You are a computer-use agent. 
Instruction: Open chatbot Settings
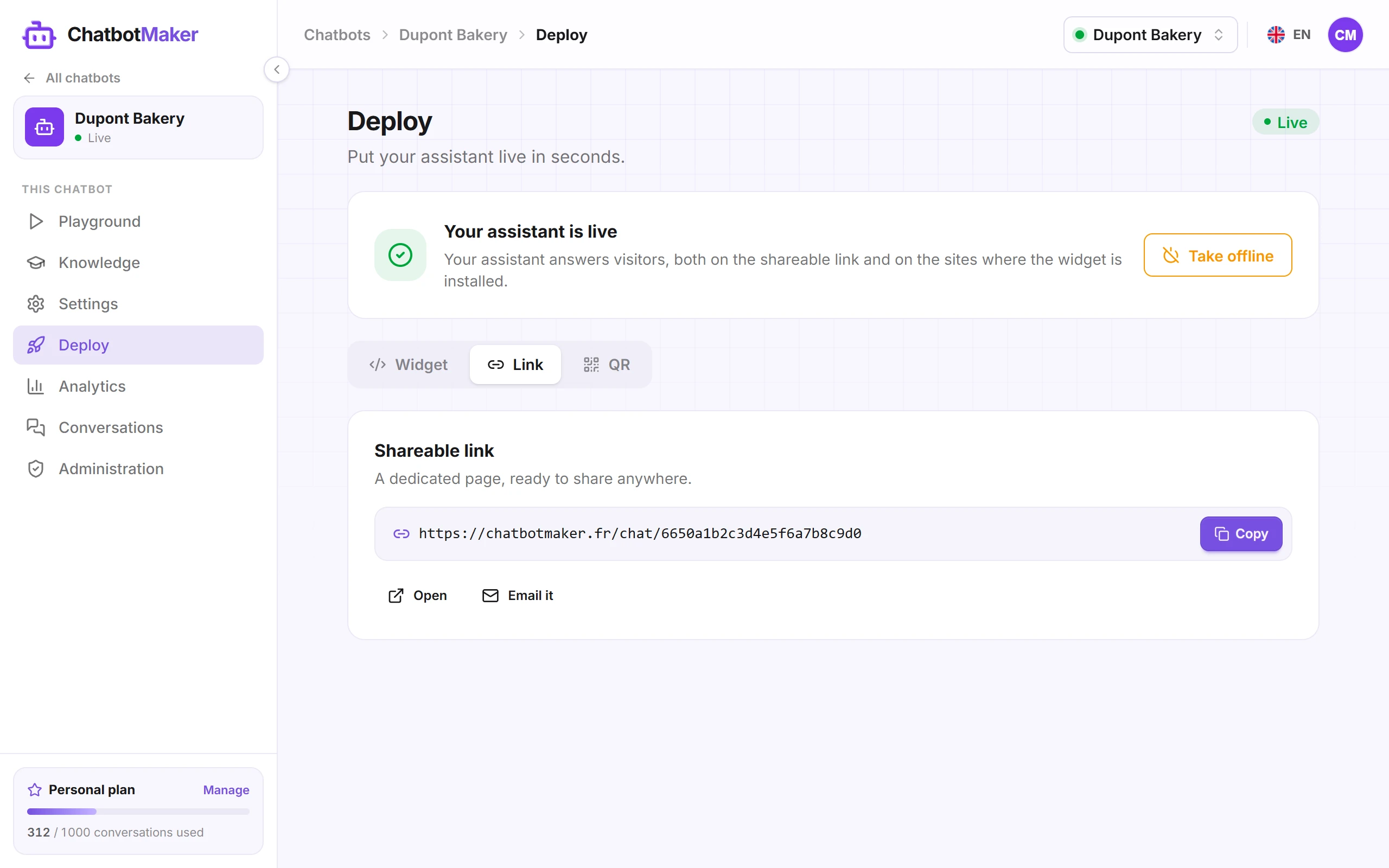click(138, 304)
